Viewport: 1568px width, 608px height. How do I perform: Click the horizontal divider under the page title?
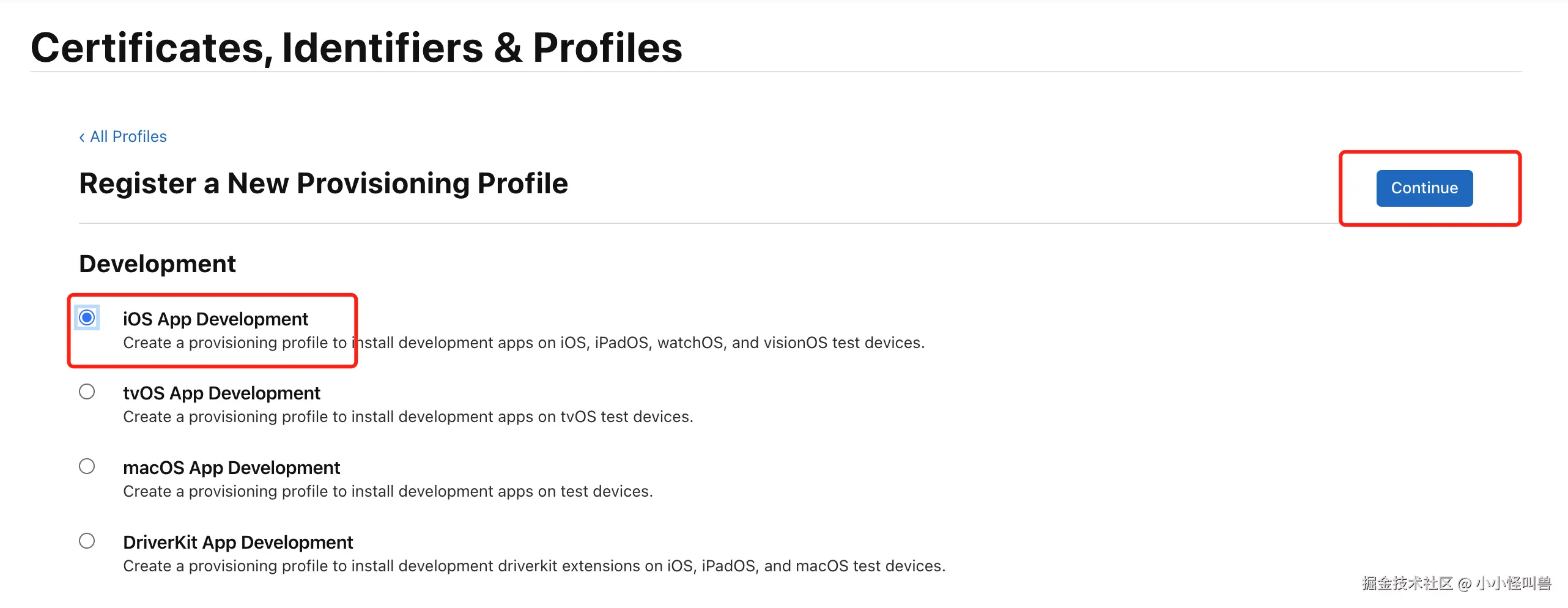[x=775, y=72]
